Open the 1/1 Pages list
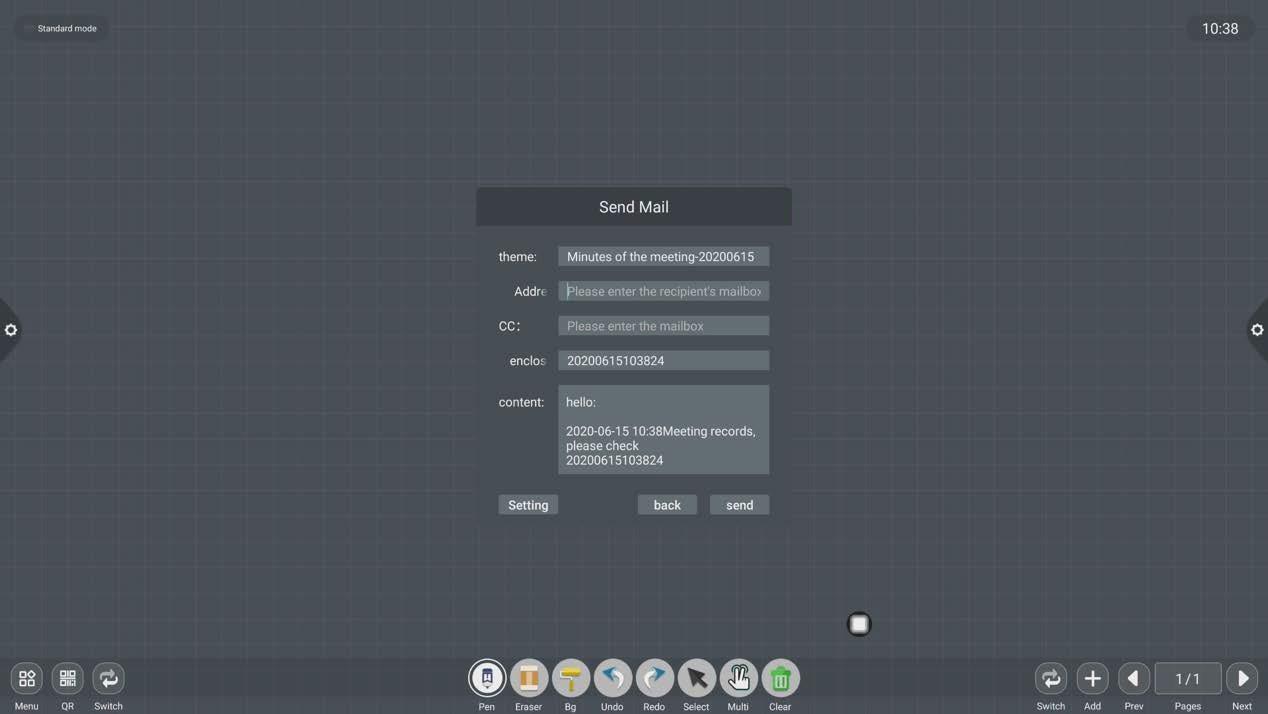The image size is (1268, 714). 1188,678
